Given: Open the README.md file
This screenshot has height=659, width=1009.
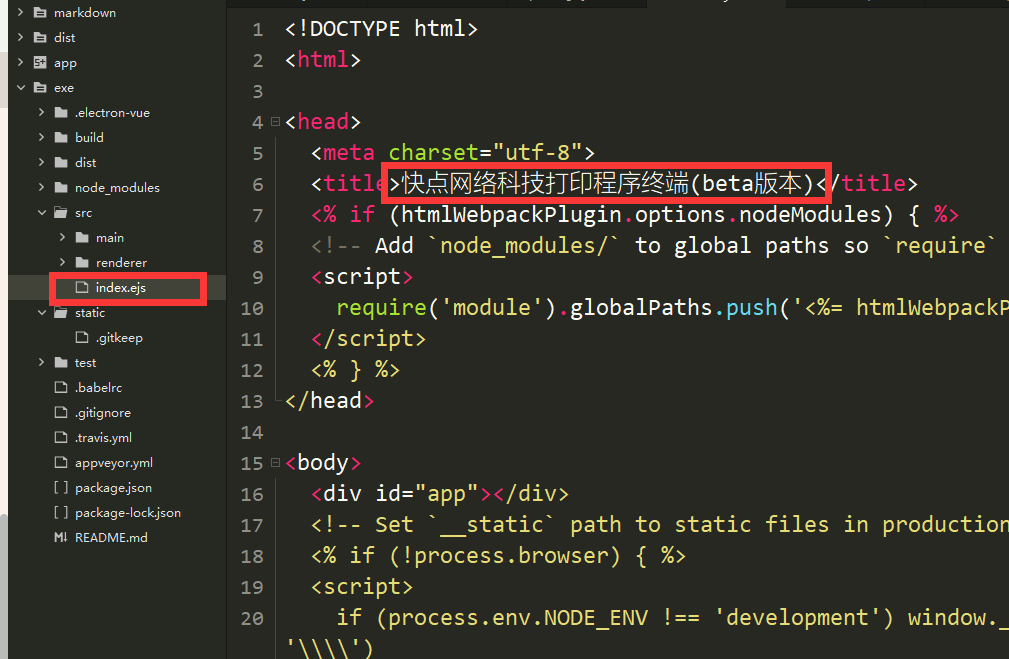Looking at the screenshot, I should pos(111,537).
